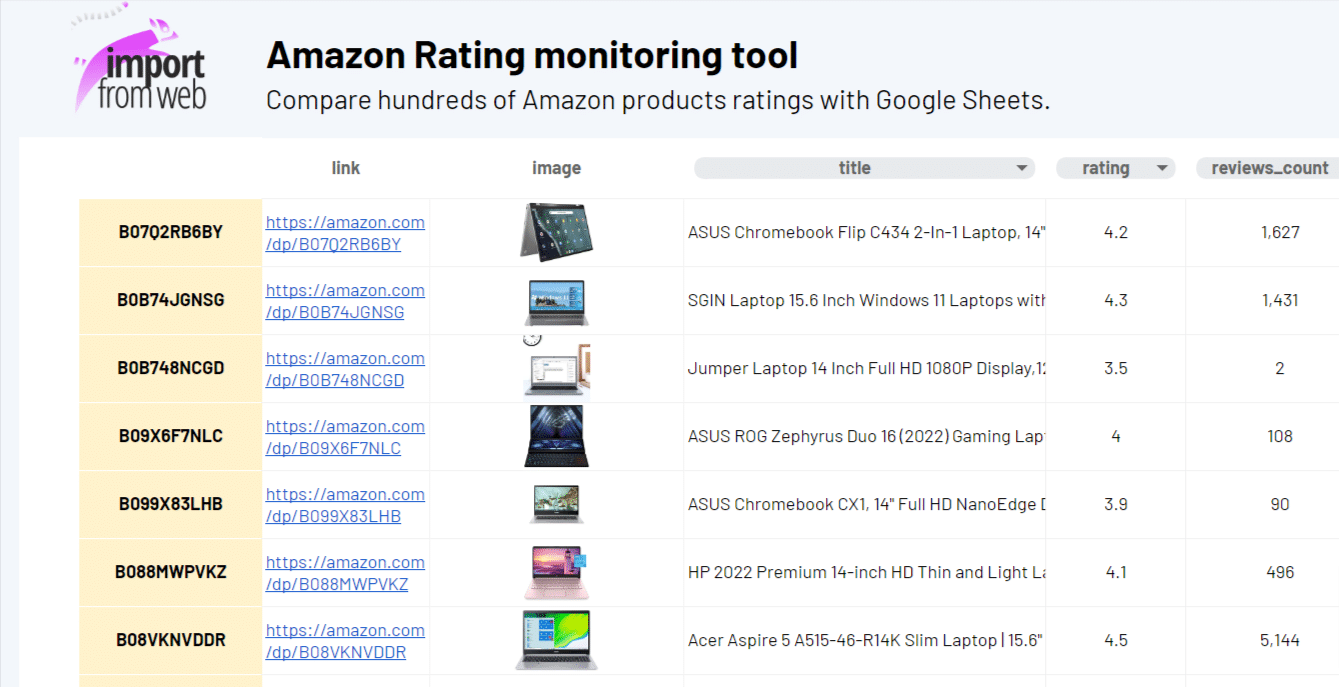
Task: Click the pink HP laptop image
Action: pyautogui.click(x=556, y=573)
